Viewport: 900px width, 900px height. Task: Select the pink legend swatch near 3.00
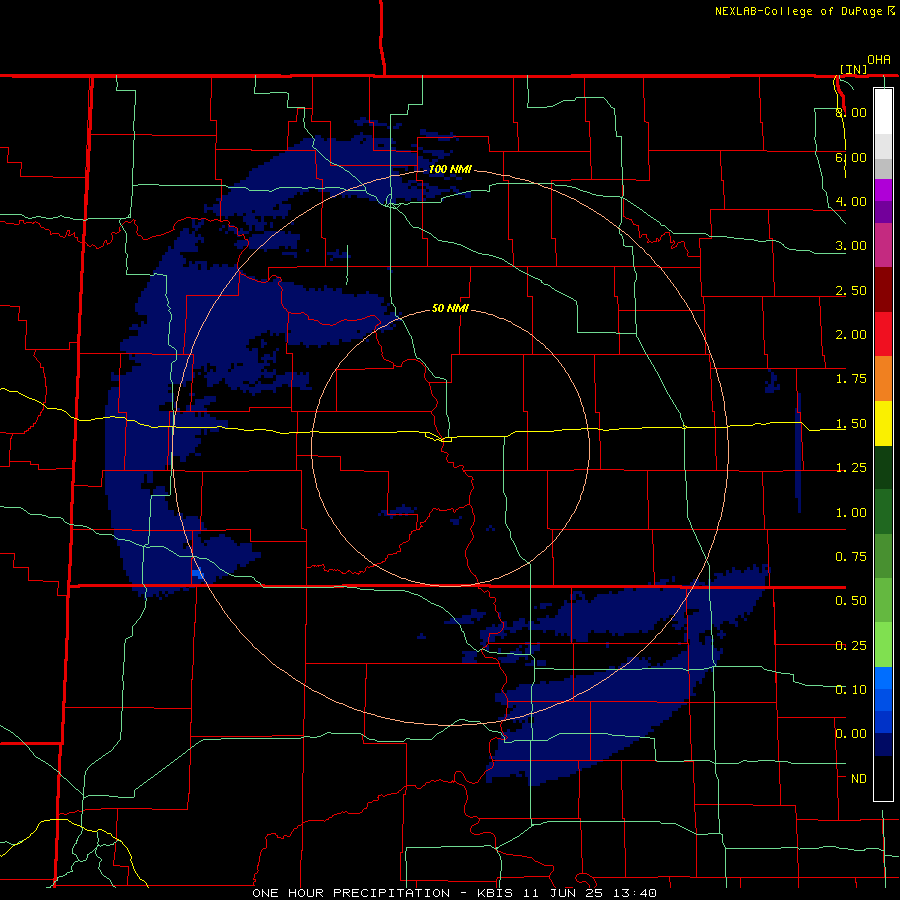coord(883,245)
